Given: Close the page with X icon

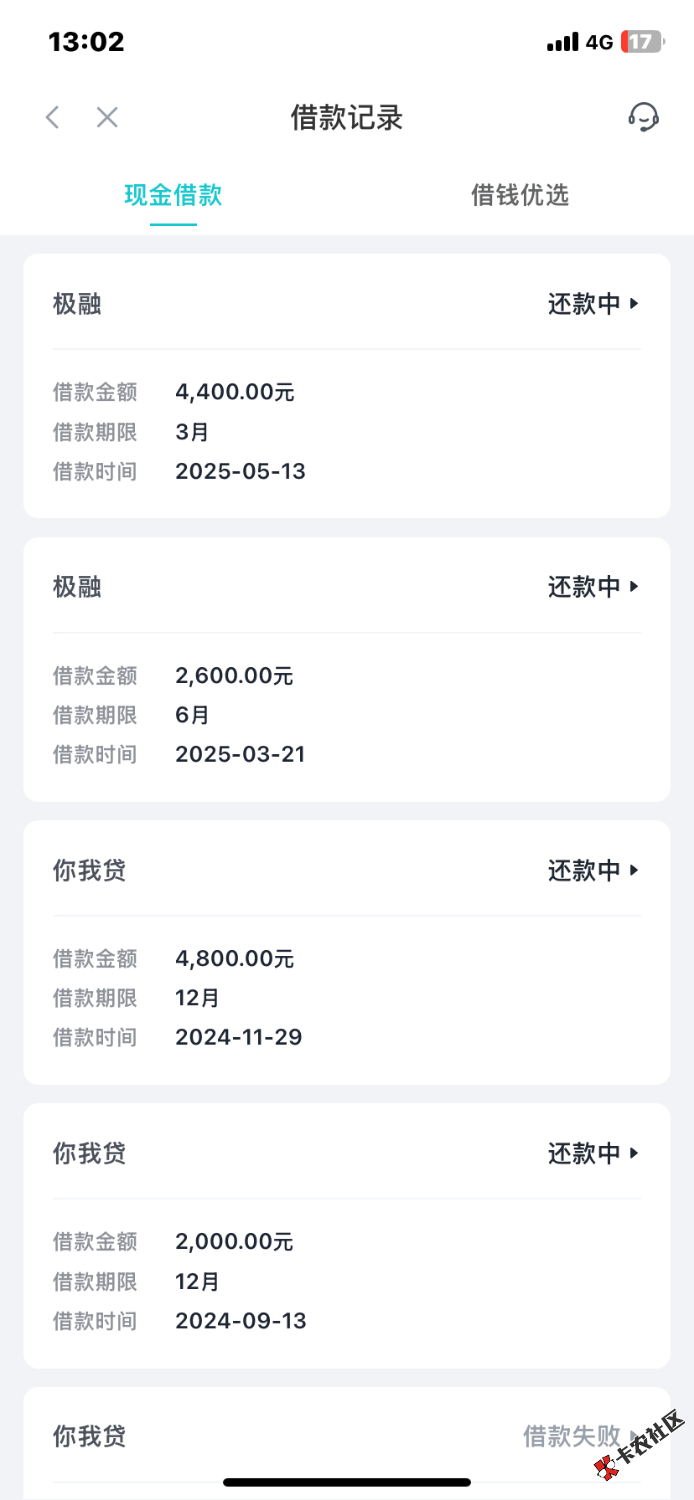Looking at the screenshot, I should 107,117.
